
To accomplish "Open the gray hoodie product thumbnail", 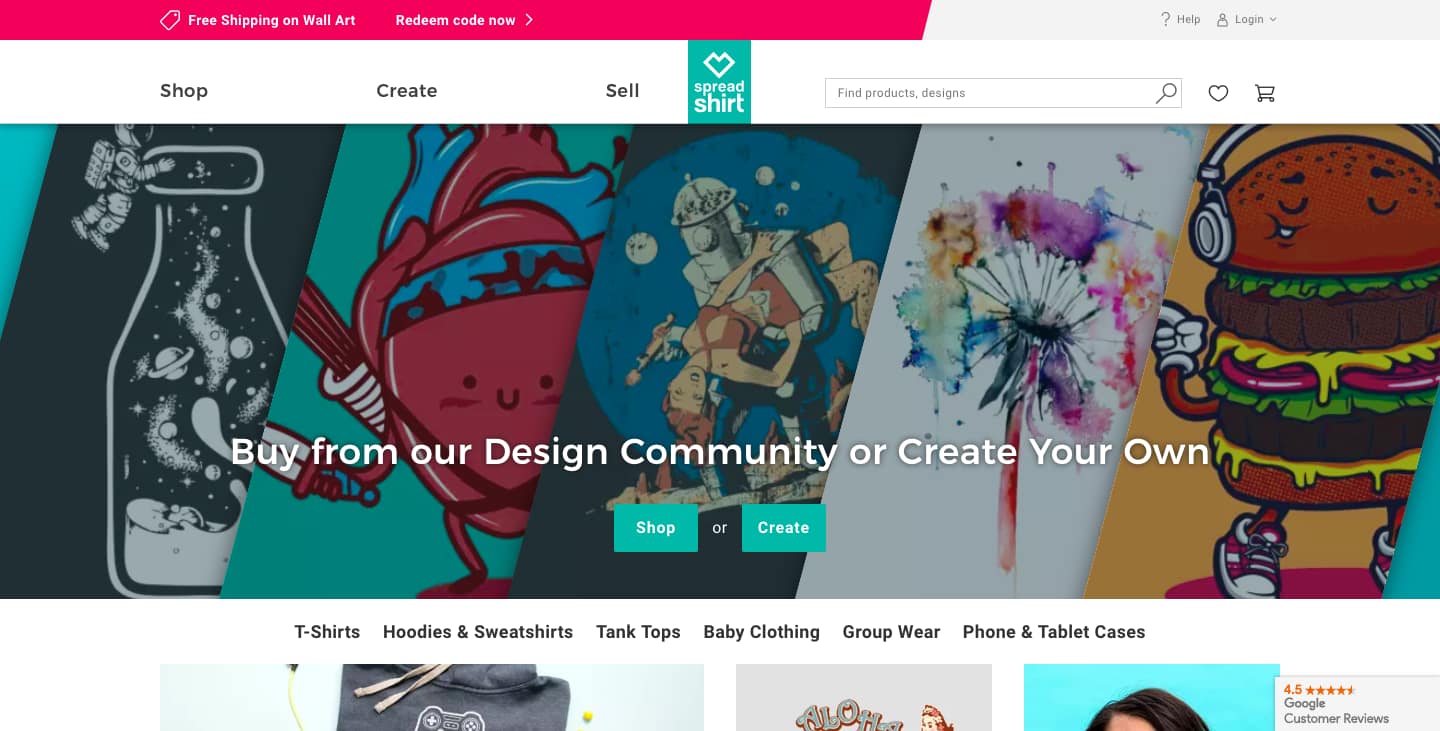I will (x=432, y=697).
